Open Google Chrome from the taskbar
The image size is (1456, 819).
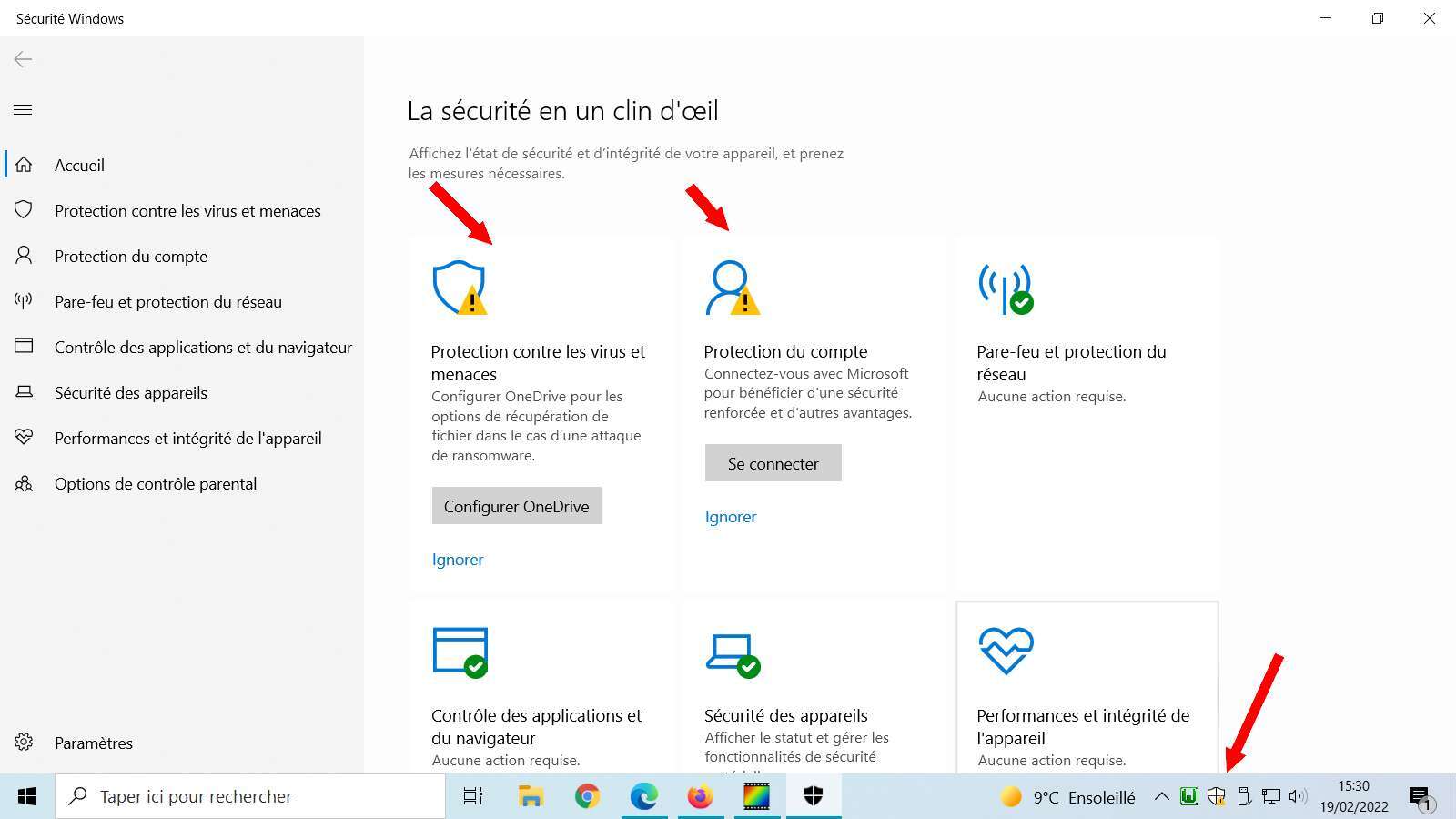tap(587, 796)
